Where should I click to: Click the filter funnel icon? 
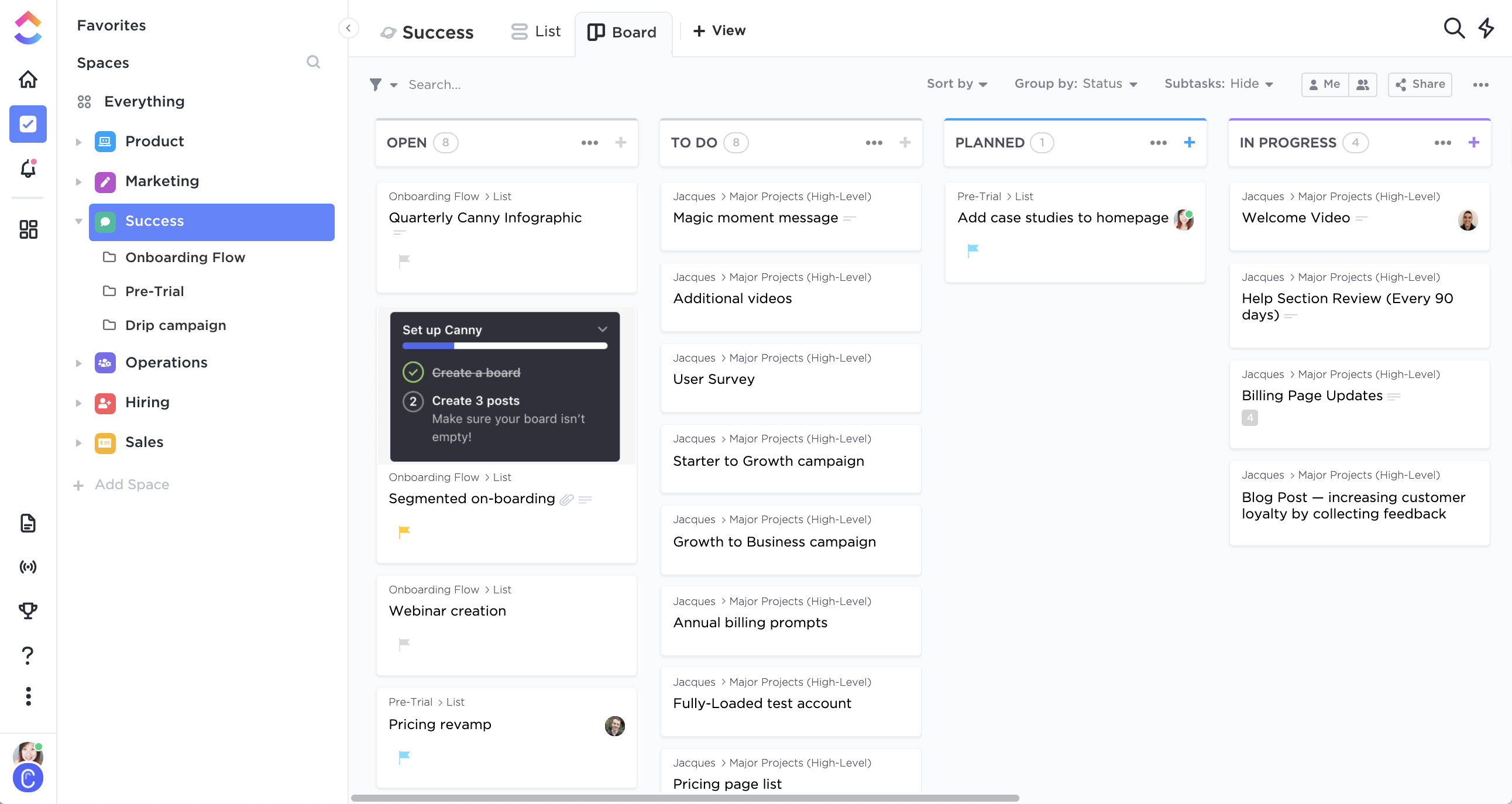point(375,84)
